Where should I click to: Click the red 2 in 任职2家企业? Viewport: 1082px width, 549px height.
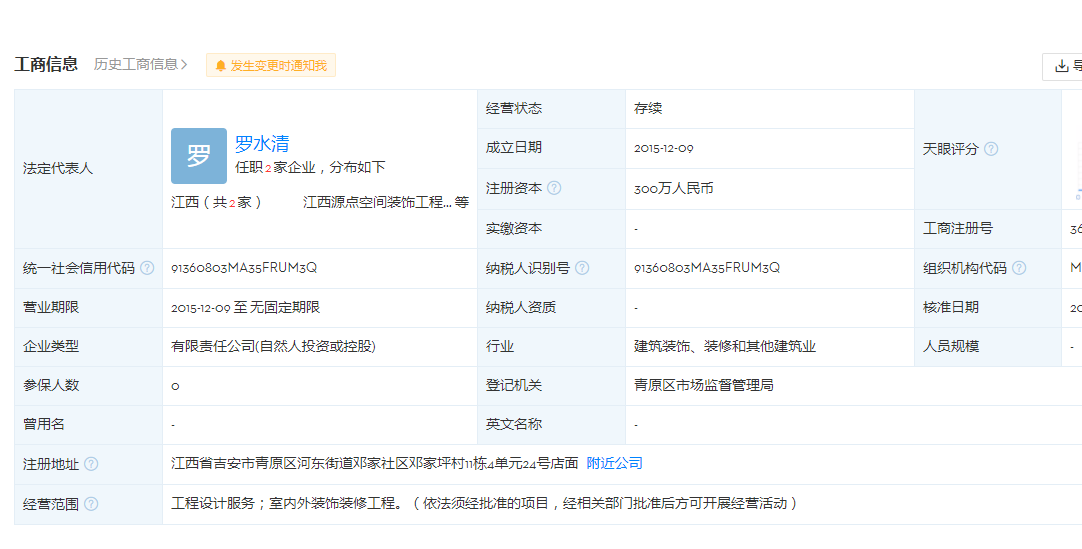[269, 168]
